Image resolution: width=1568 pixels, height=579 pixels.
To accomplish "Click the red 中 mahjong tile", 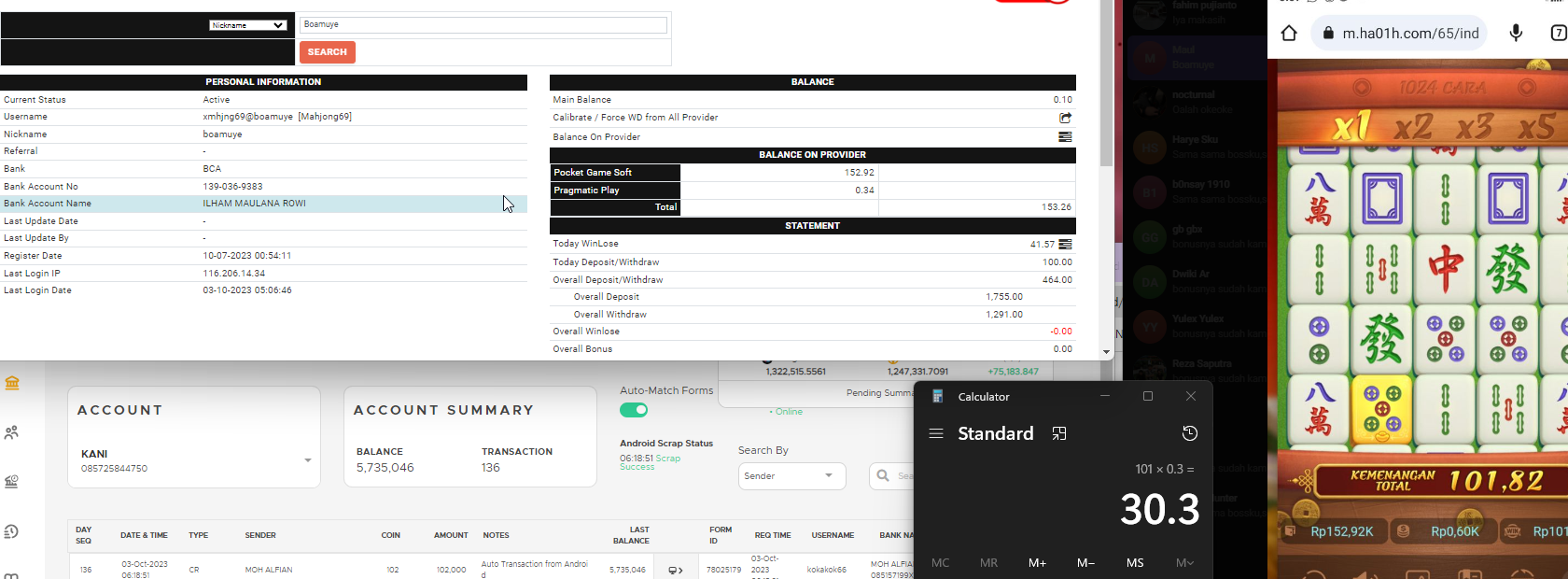I will 1445,270.
